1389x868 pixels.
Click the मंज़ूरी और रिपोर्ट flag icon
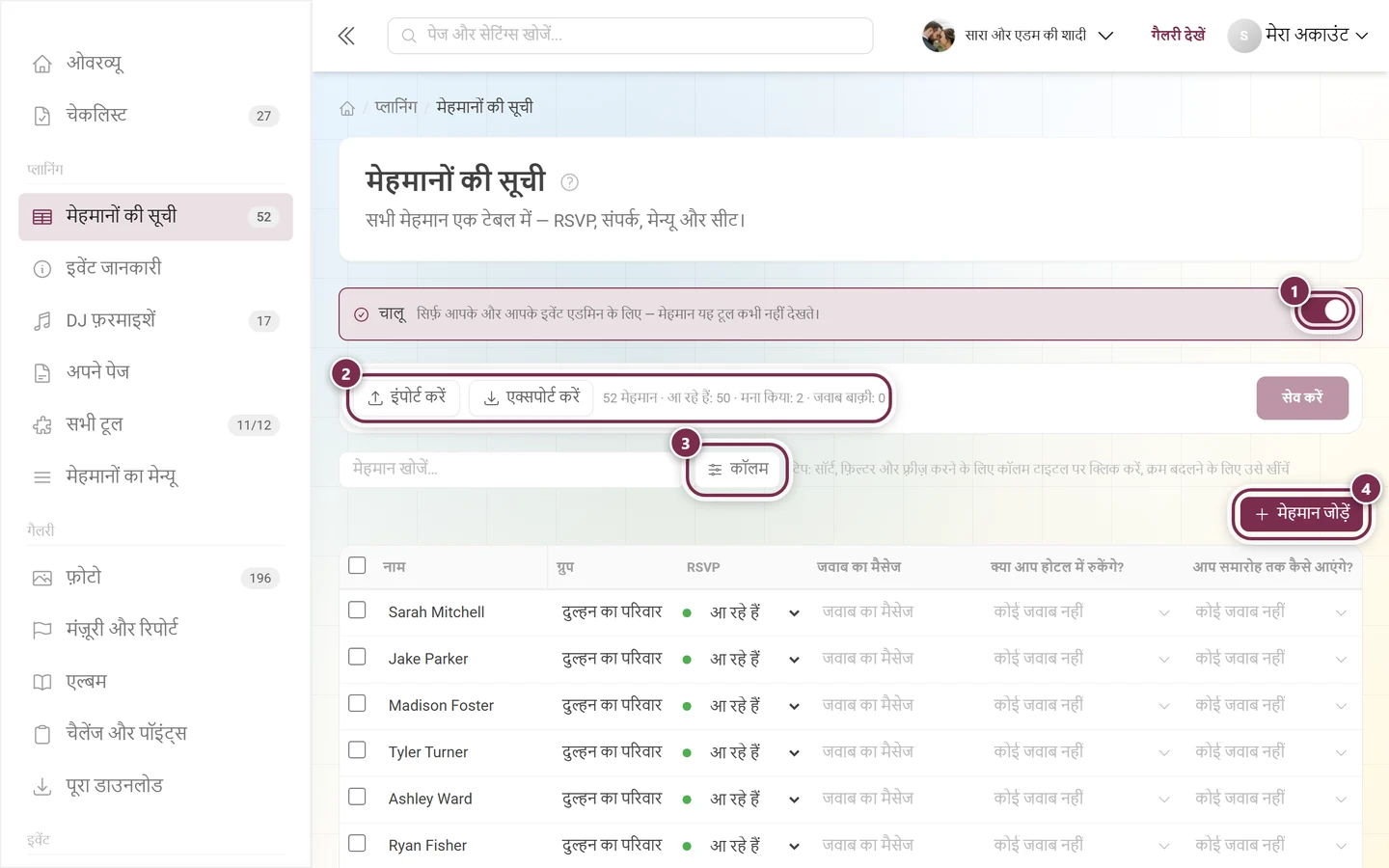[42, 630]
